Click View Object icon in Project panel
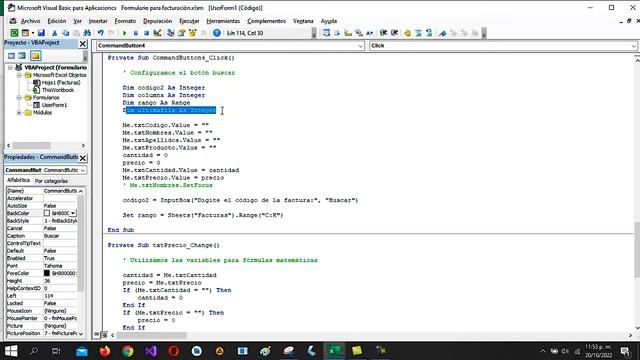Viewport: 640px width, 360px height. click(22, 56)
